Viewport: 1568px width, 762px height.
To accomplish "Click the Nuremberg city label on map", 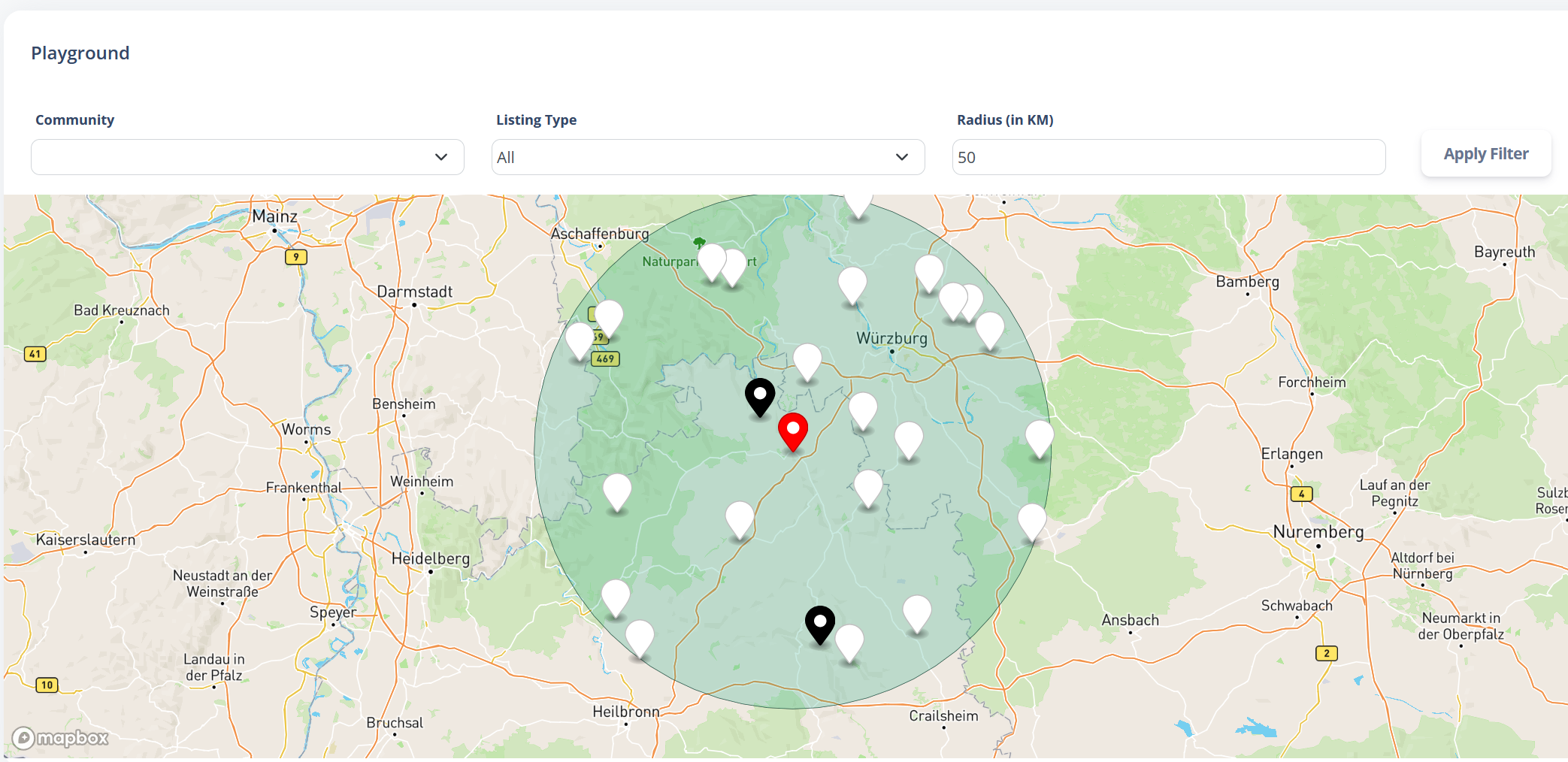I will [1318, 532].
